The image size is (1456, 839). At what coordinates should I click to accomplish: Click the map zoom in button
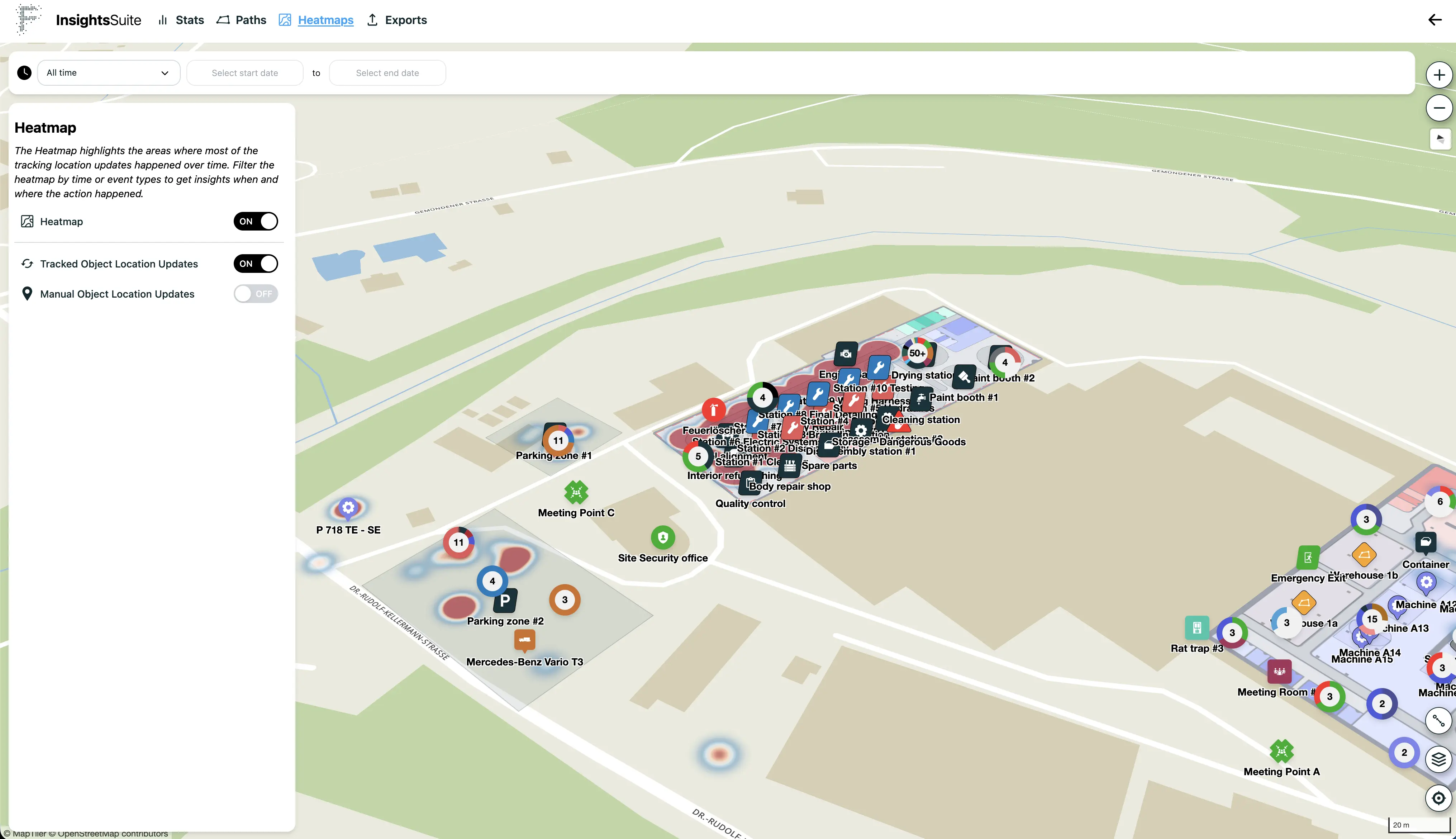click(1439, 75)
